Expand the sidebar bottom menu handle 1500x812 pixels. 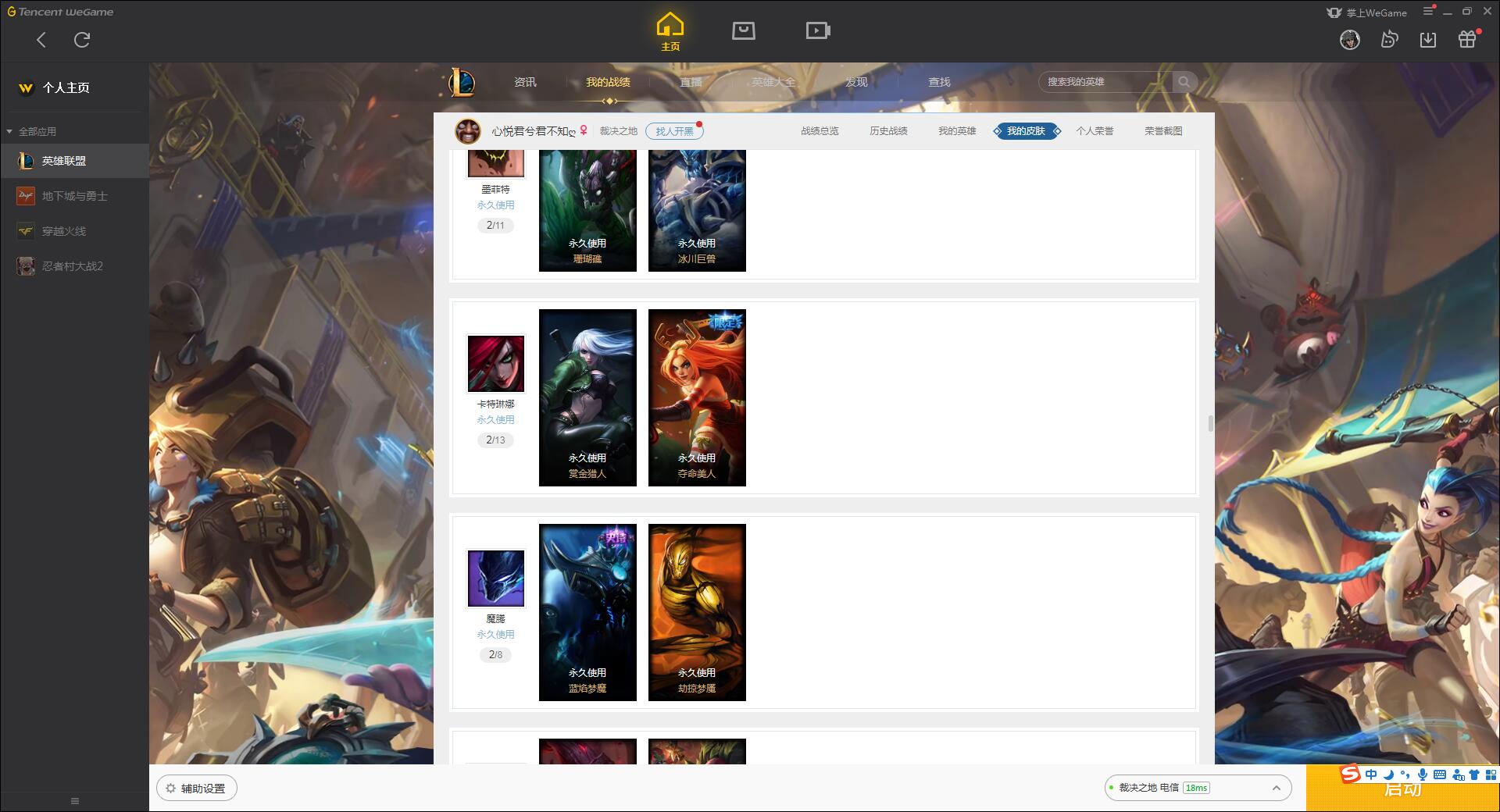pos(75,801)
